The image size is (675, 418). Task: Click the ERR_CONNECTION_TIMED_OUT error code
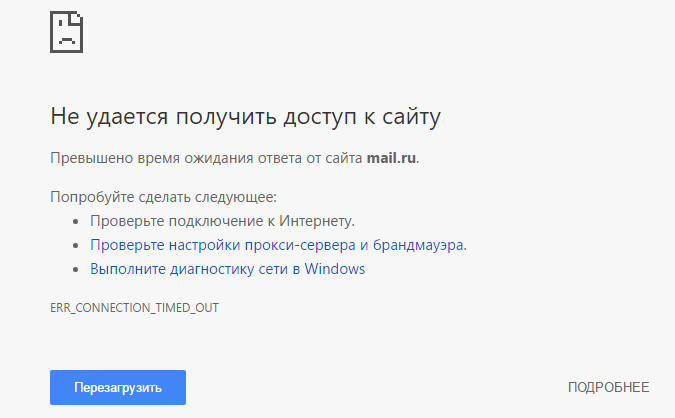coord(134,308)
